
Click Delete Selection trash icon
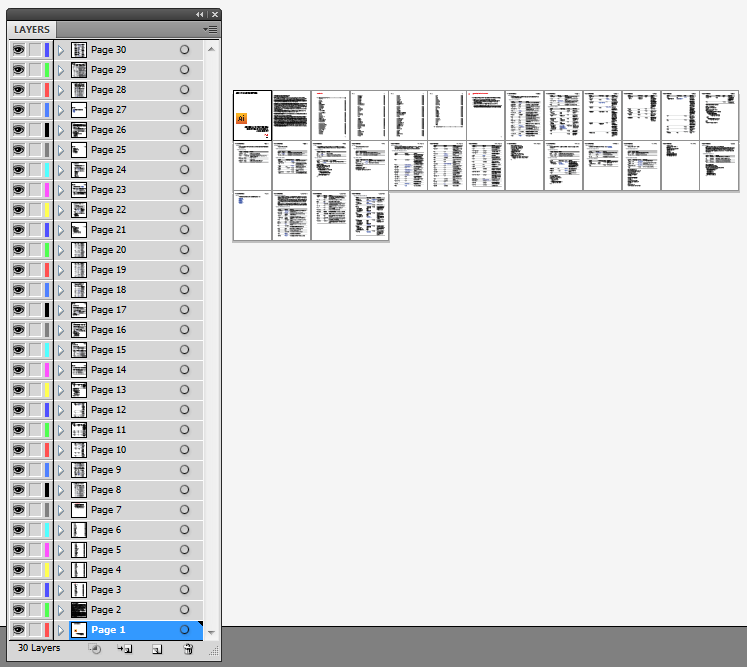tap(188, 649)
